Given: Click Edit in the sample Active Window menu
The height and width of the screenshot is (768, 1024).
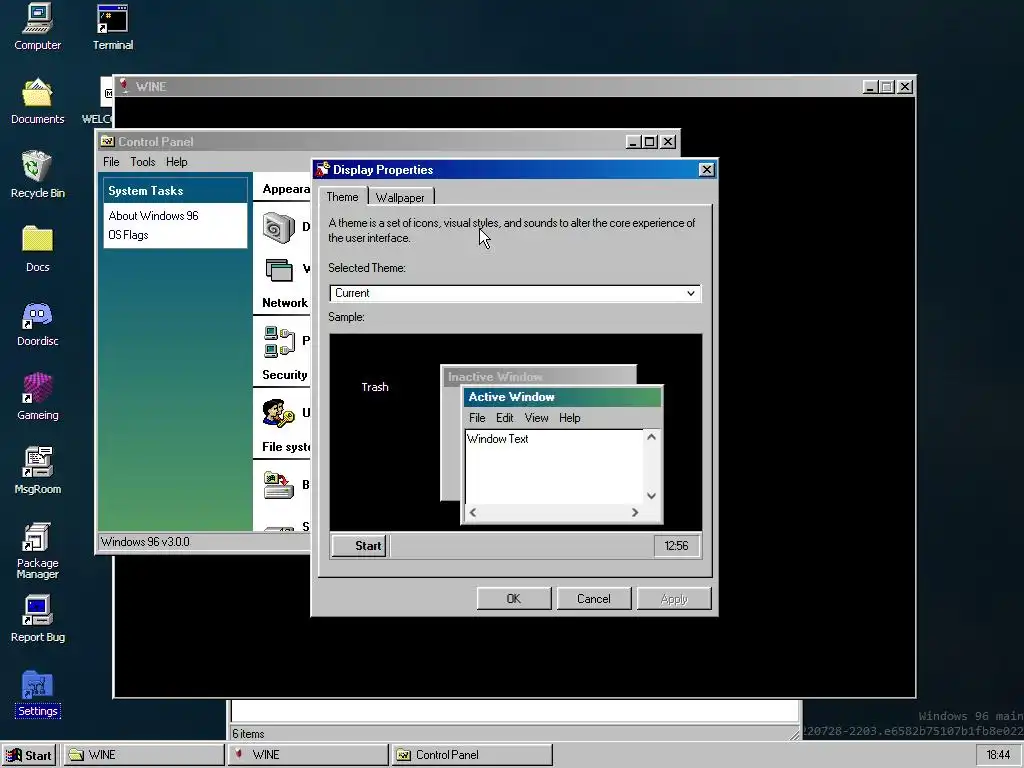Looking at the screenshot, I should pos(504,418).
